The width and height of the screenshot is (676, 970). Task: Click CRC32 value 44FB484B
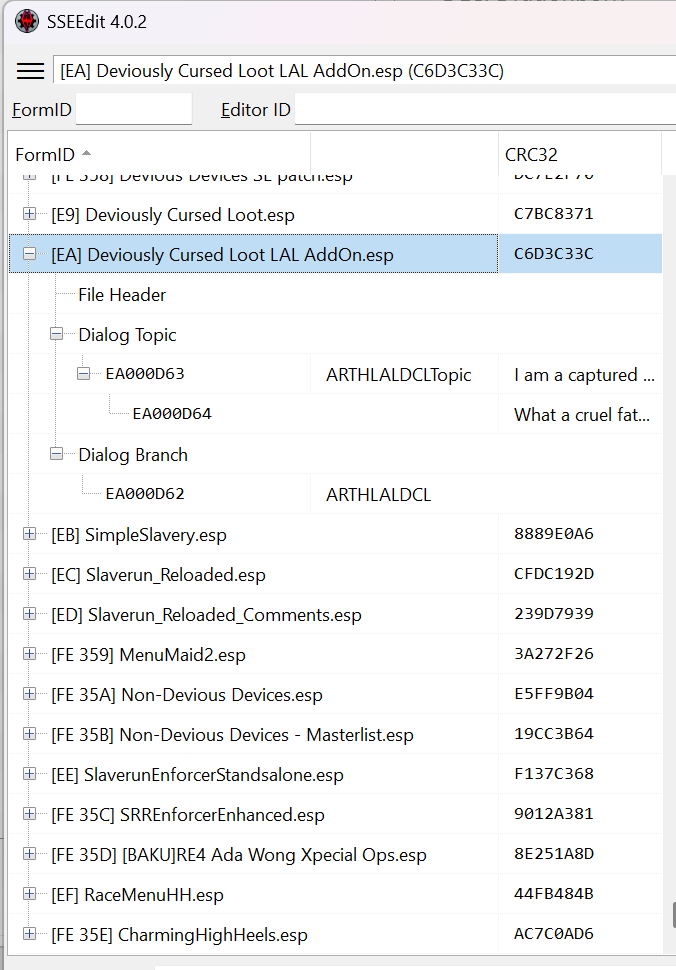(x=554, y=893)
